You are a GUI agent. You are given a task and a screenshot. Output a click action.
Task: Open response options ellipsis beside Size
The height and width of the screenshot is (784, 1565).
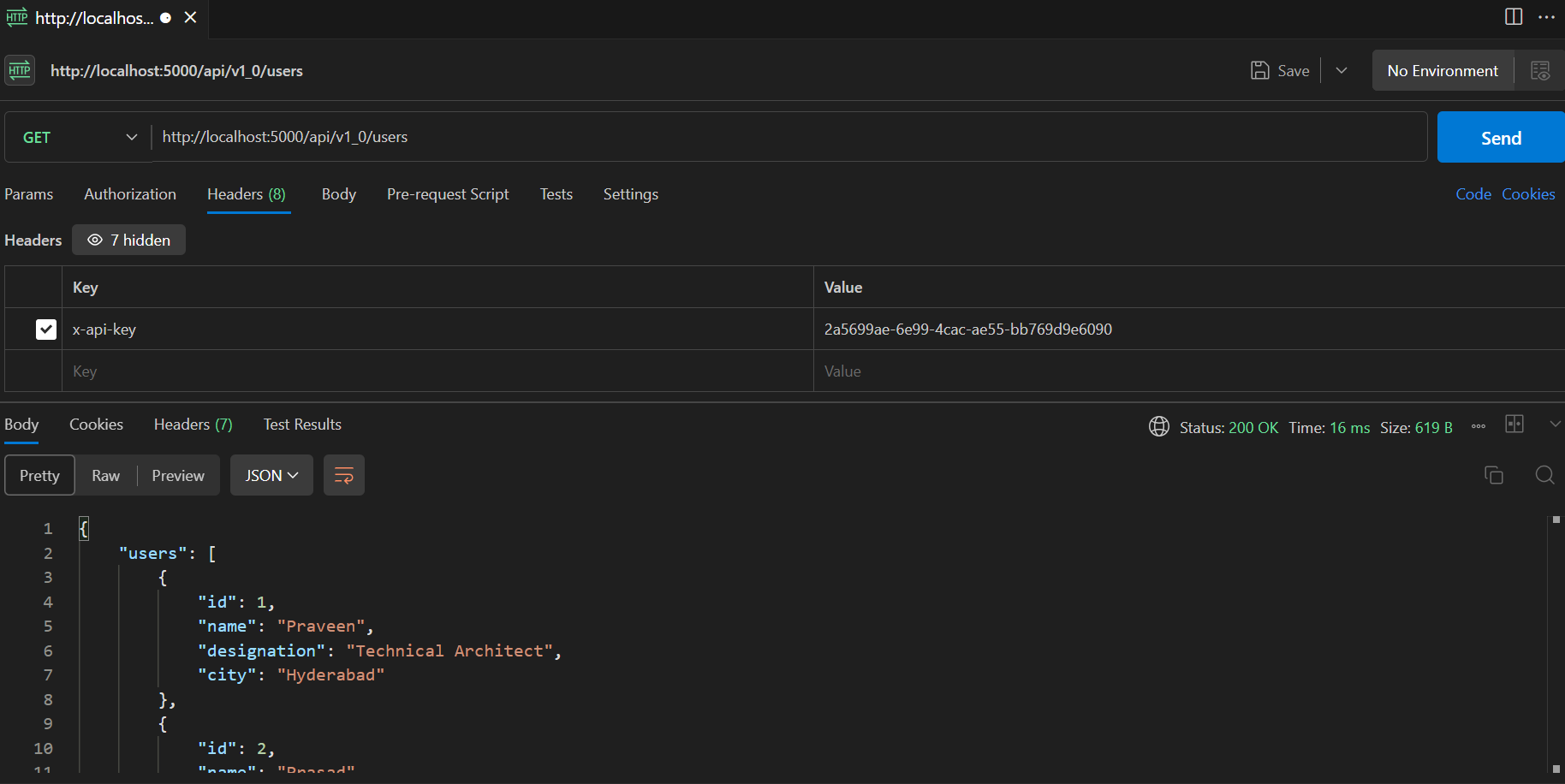1479,426
